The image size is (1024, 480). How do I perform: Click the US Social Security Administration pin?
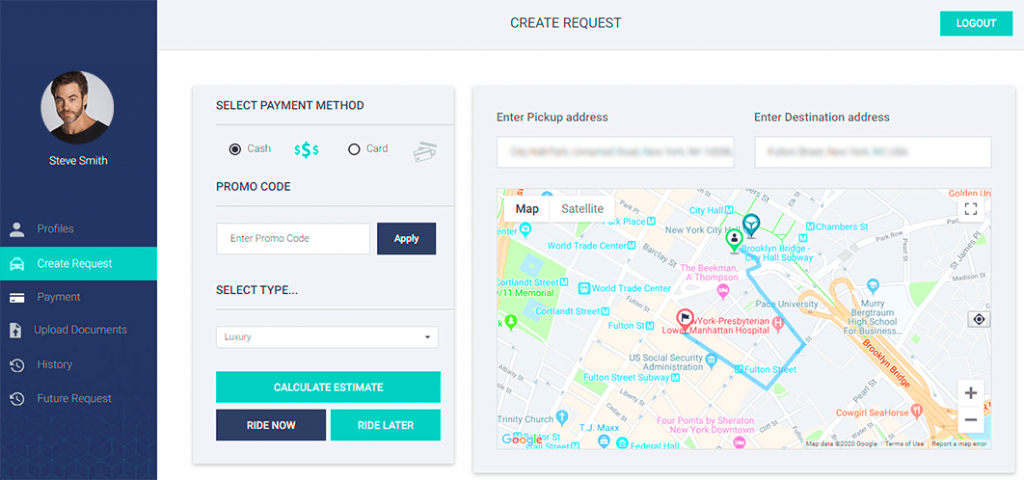712,359
